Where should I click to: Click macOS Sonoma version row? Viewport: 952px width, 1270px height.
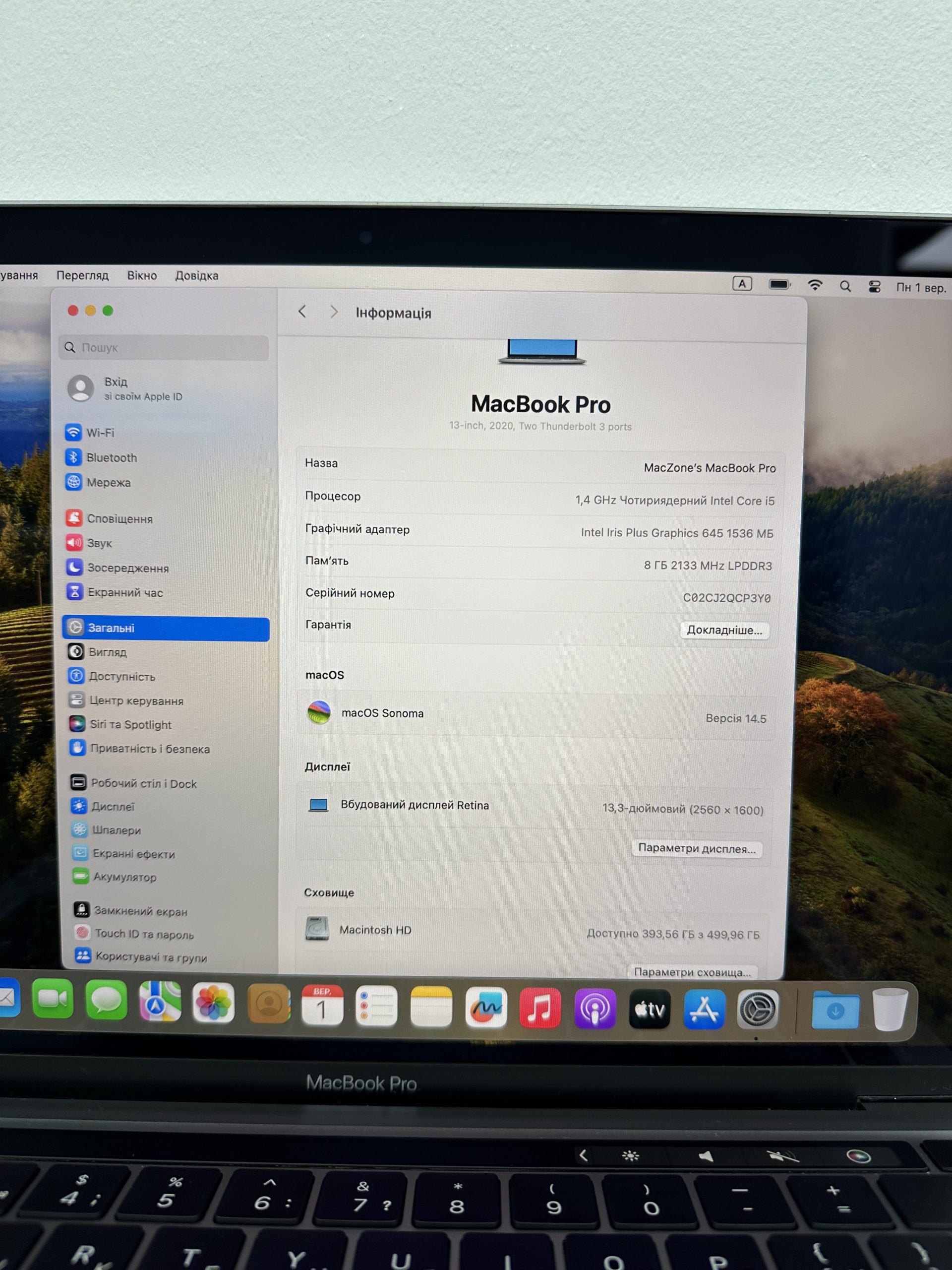point(536,715)
